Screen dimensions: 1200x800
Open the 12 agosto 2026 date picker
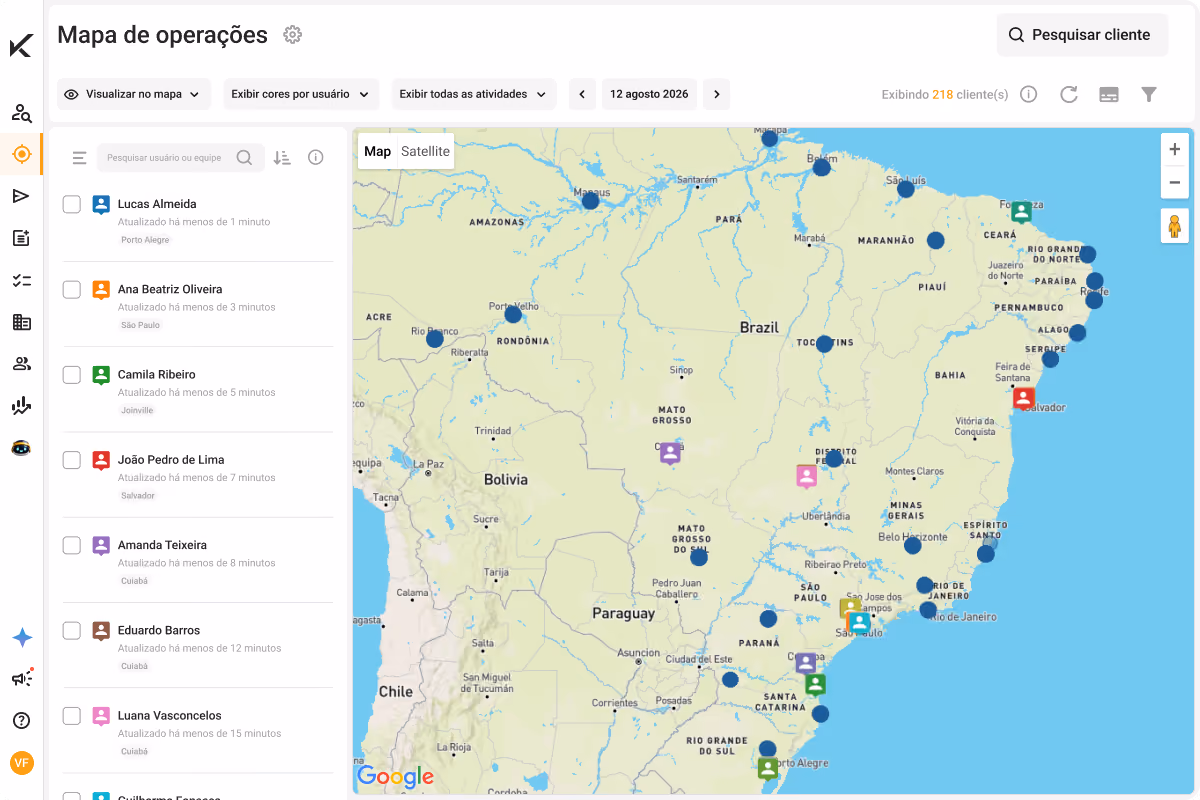pos(649,94)
